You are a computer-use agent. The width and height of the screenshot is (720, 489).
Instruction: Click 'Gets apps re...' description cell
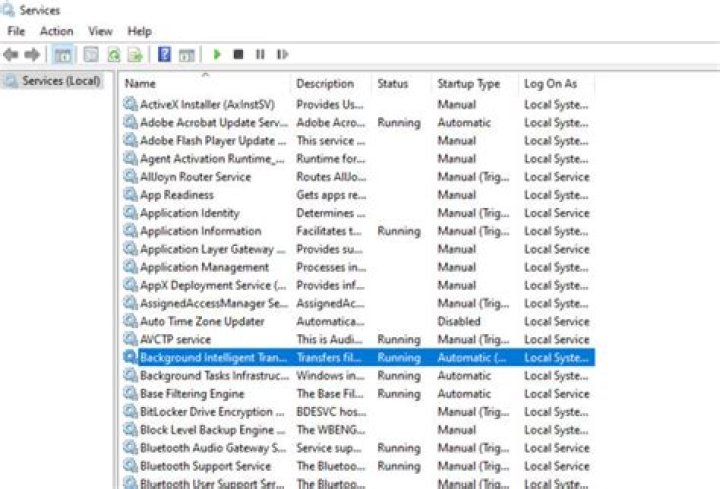(x=331, y=195)
